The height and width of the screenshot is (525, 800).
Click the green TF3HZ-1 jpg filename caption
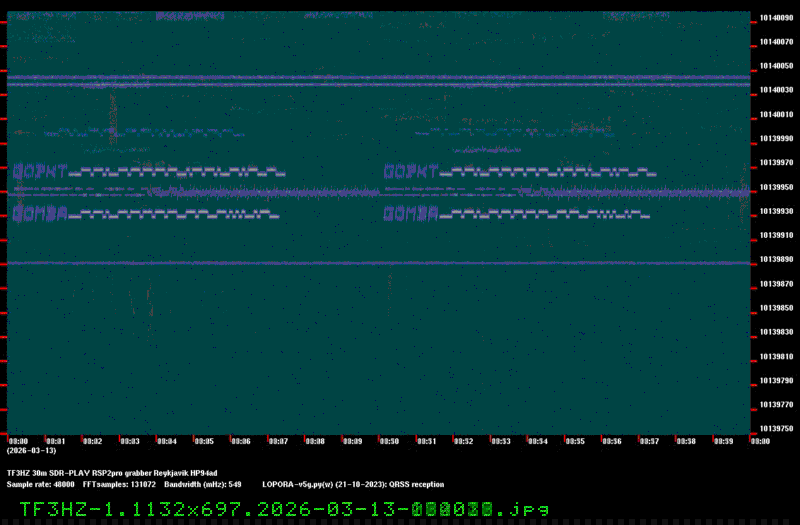click(284, 510)
